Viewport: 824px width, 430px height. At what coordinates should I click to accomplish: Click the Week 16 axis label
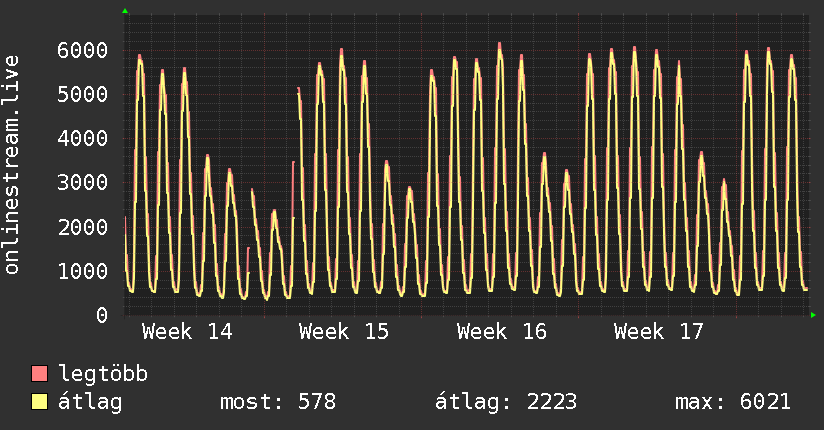(x=502, y=332)
